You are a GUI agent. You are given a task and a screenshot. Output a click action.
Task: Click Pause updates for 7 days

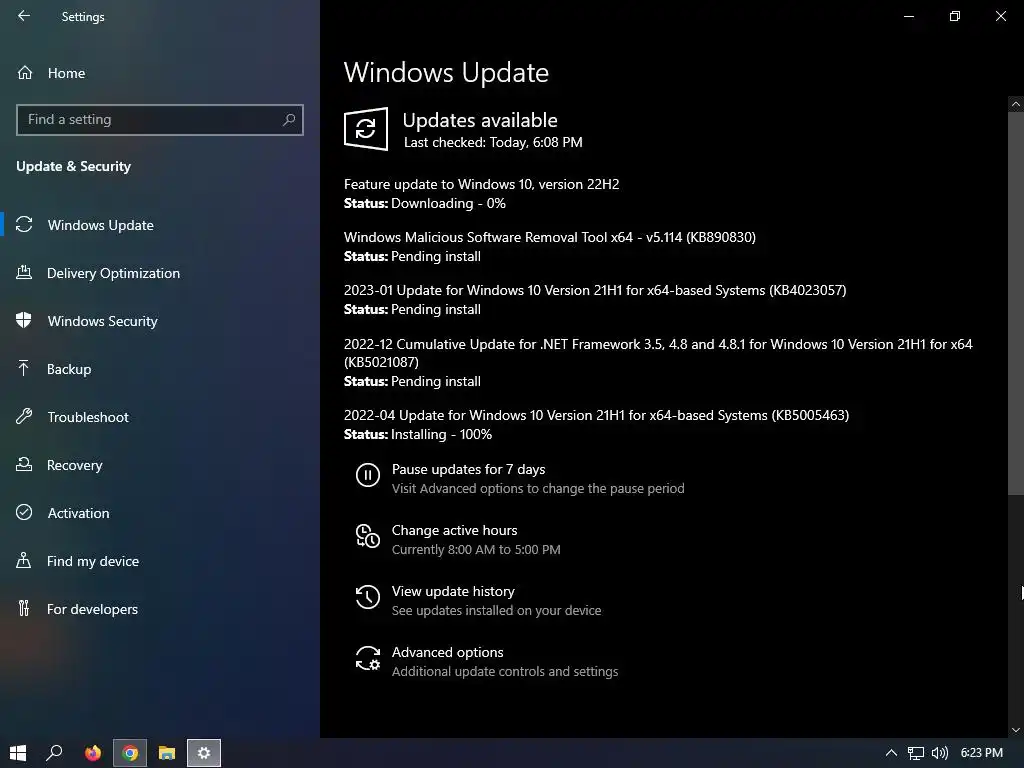[x=468, y=470]
